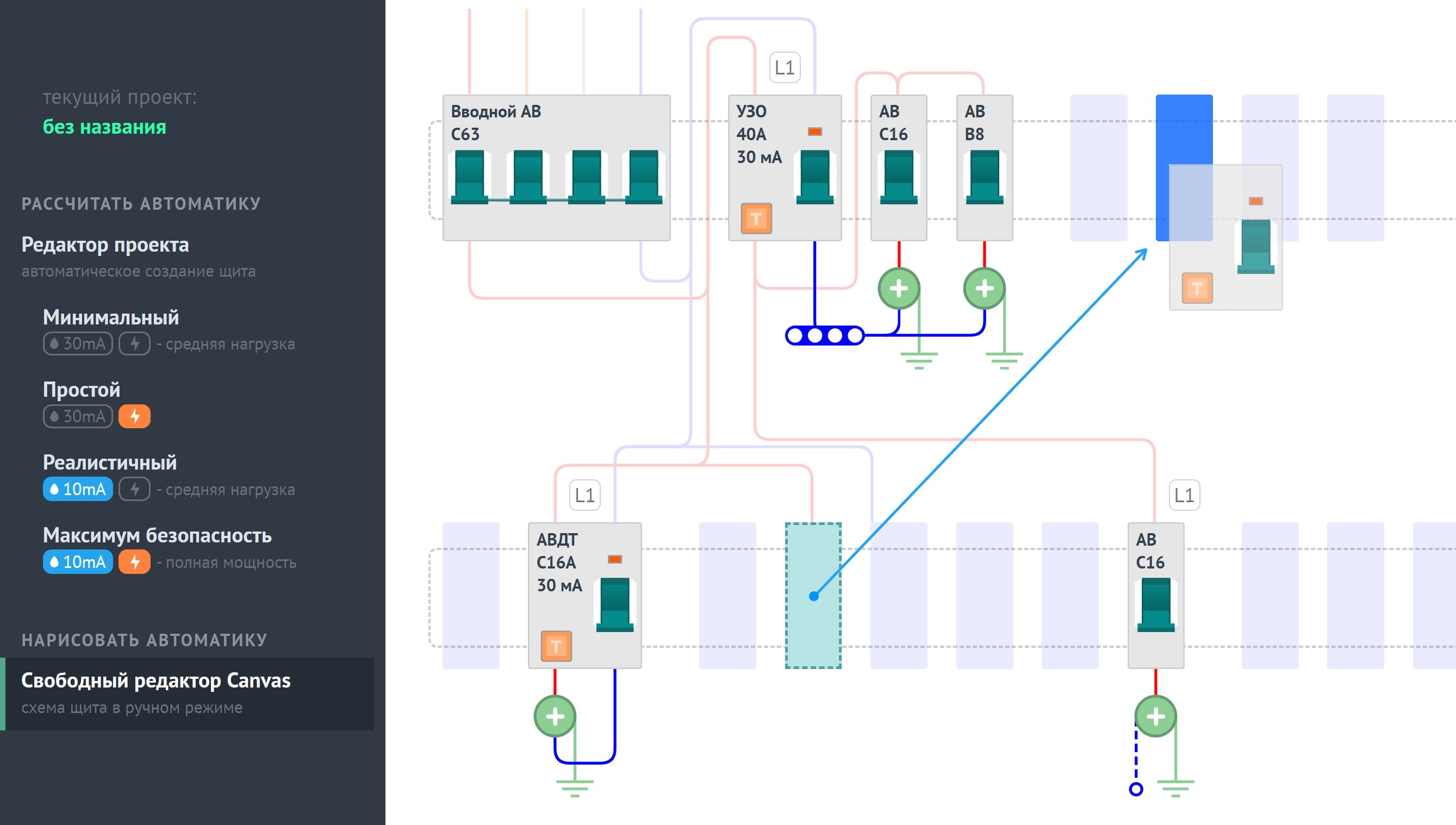Click the L1 phase label above УЗО
The width and height of the screenshot is (1456, 825).
785,67
